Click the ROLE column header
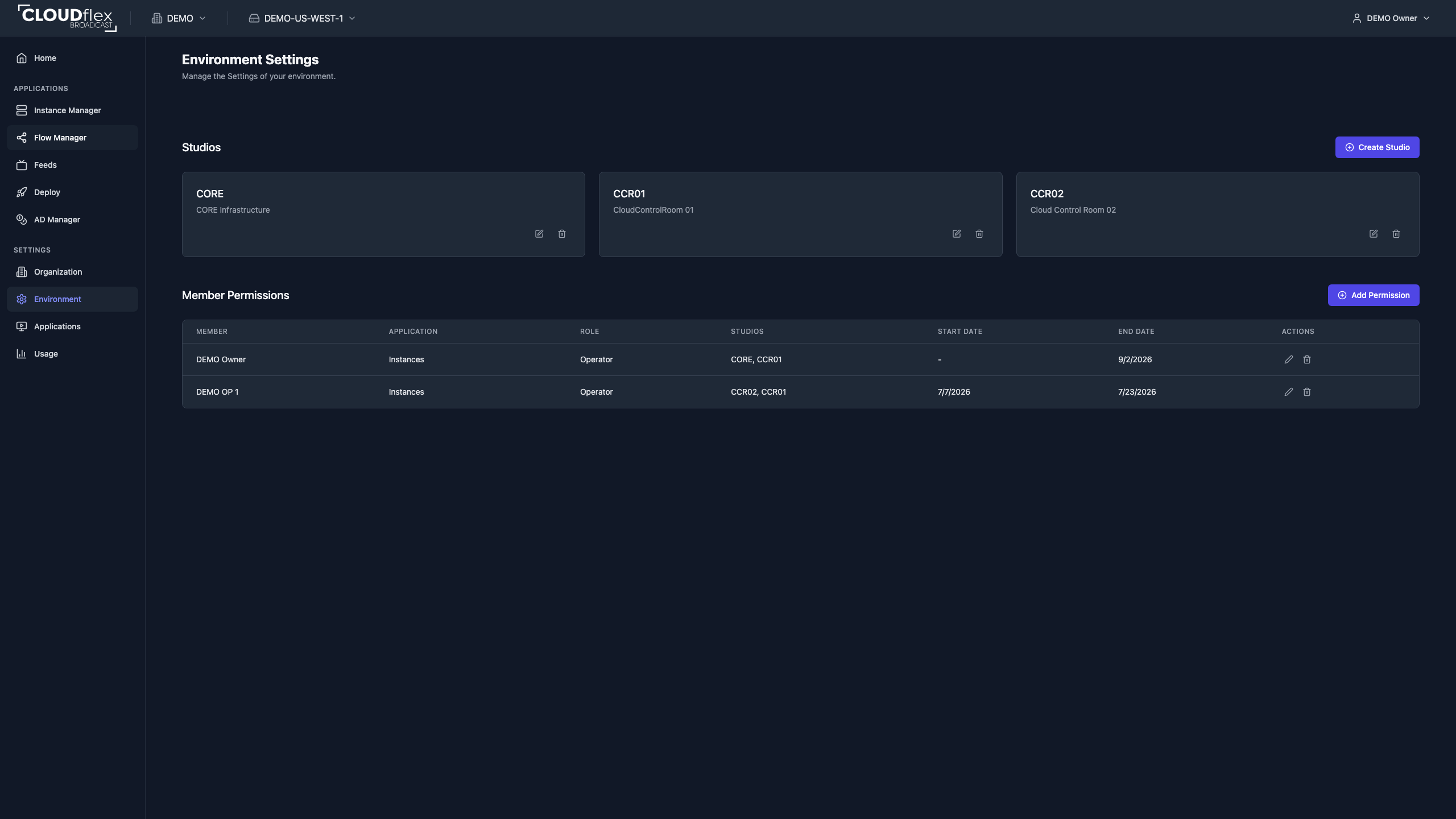This screenshot has width=1456, height=819. 589,332
